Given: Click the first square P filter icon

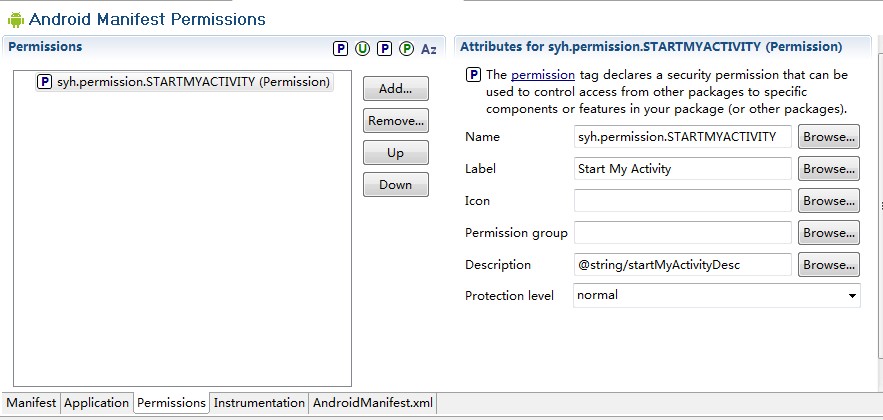Looking at the screenshot, I should [341, 48].
